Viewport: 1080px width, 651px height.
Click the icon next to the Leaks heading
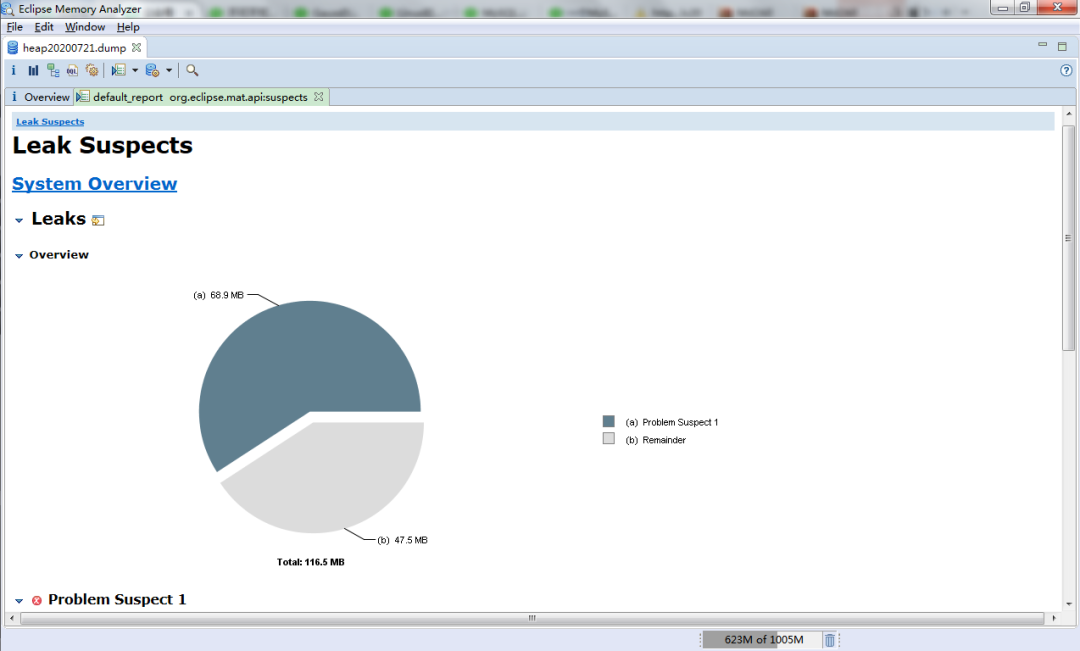(x=98, y=220)
